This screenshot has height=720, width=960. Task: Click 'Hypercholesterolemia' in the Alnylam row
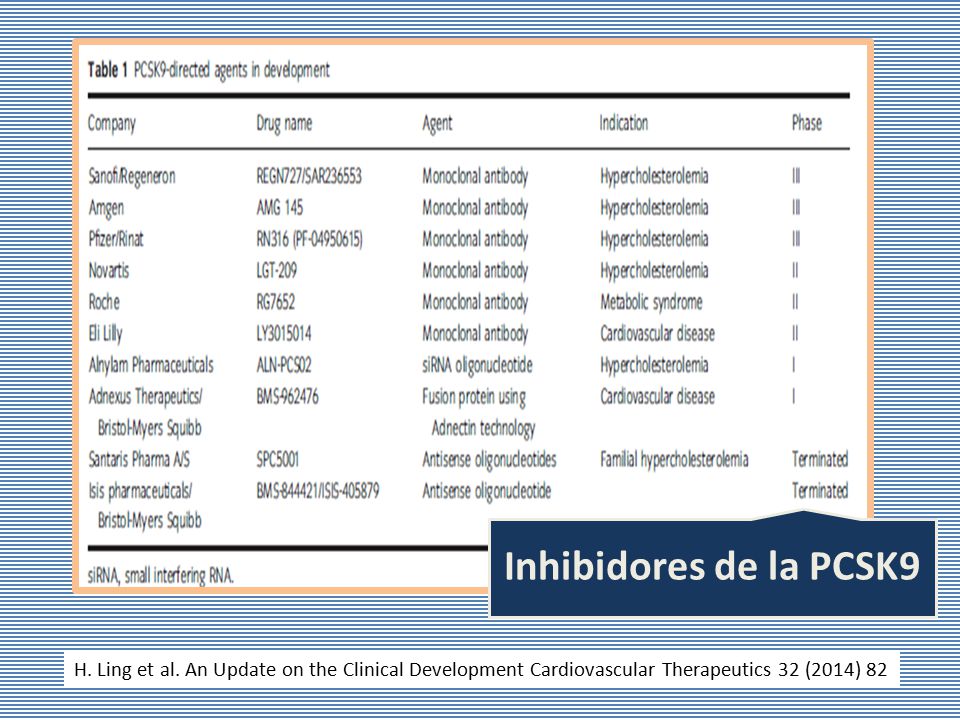click(654, 366)
